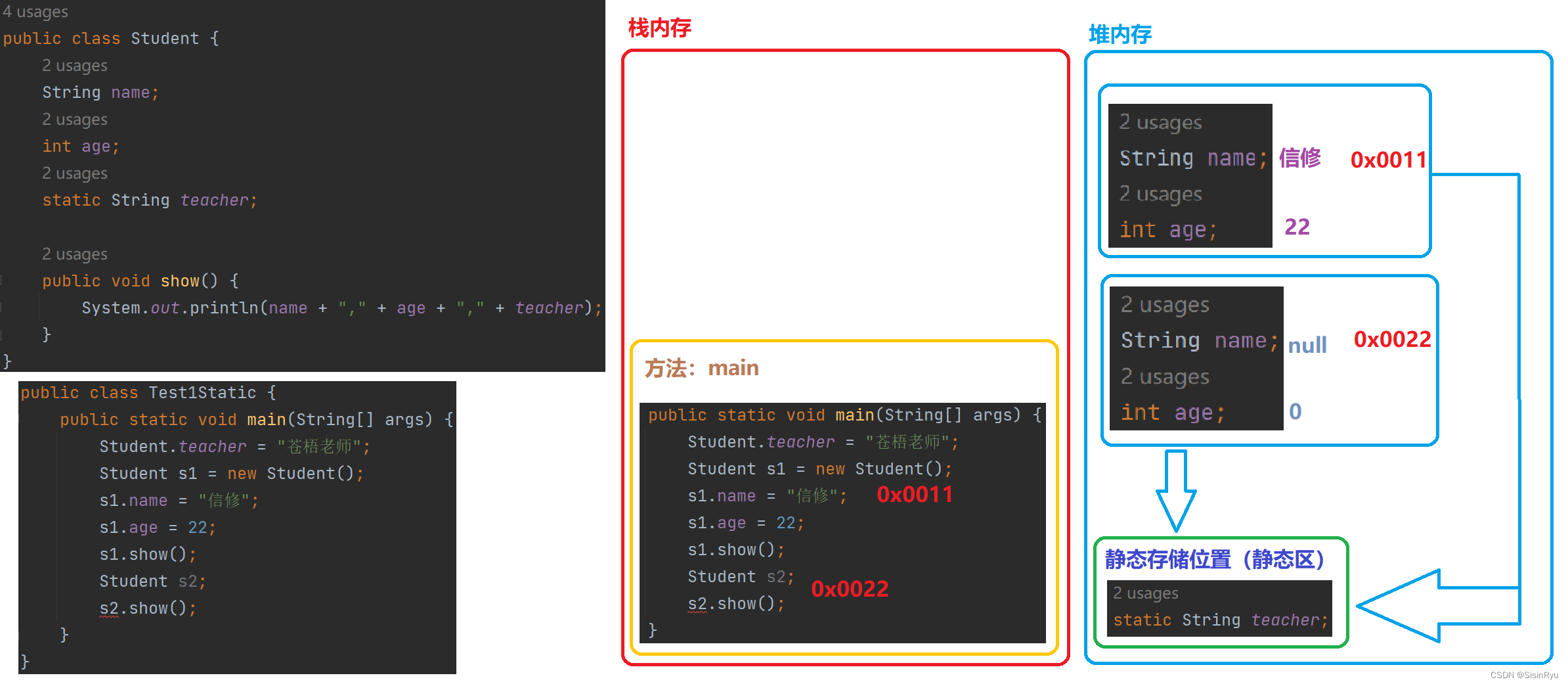
Task: Click "s1.age = 22;" in Test1Static editor
Action: click(158, 527)
